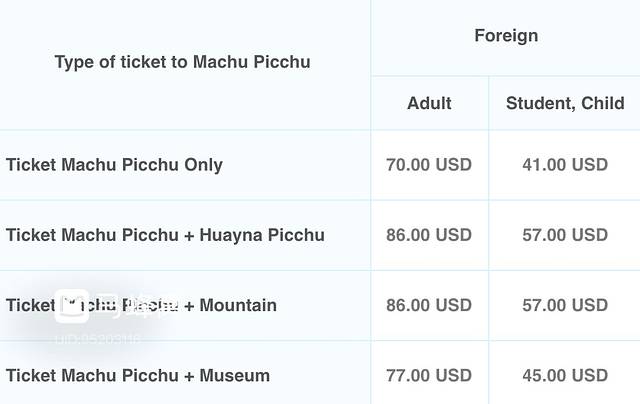
Task: Select the 70.00 USD adult price
Action: 429,165
